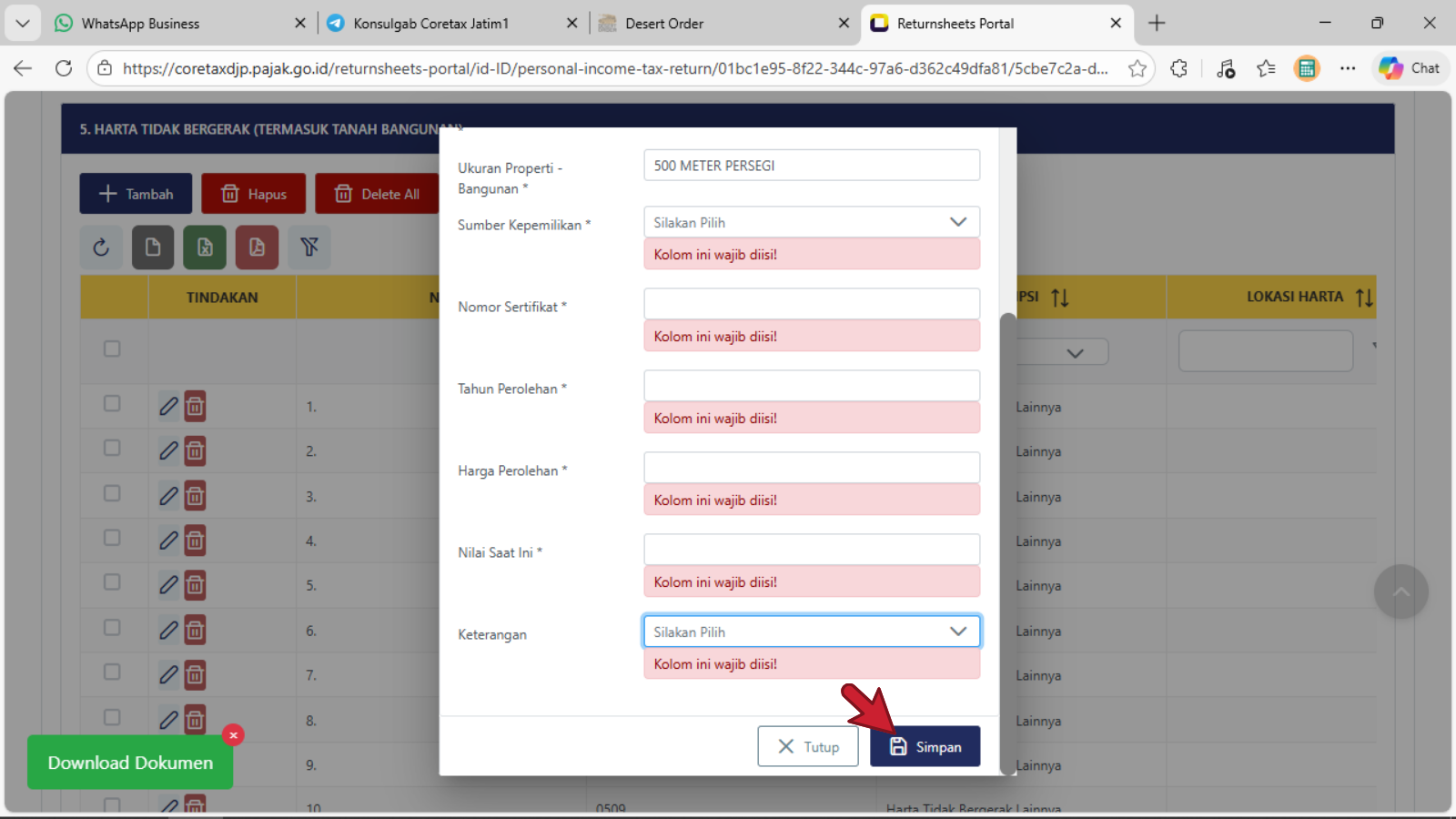
Task: Open the Sumber Kepemilikan dropdown
Action: click(x=811, y=222)
